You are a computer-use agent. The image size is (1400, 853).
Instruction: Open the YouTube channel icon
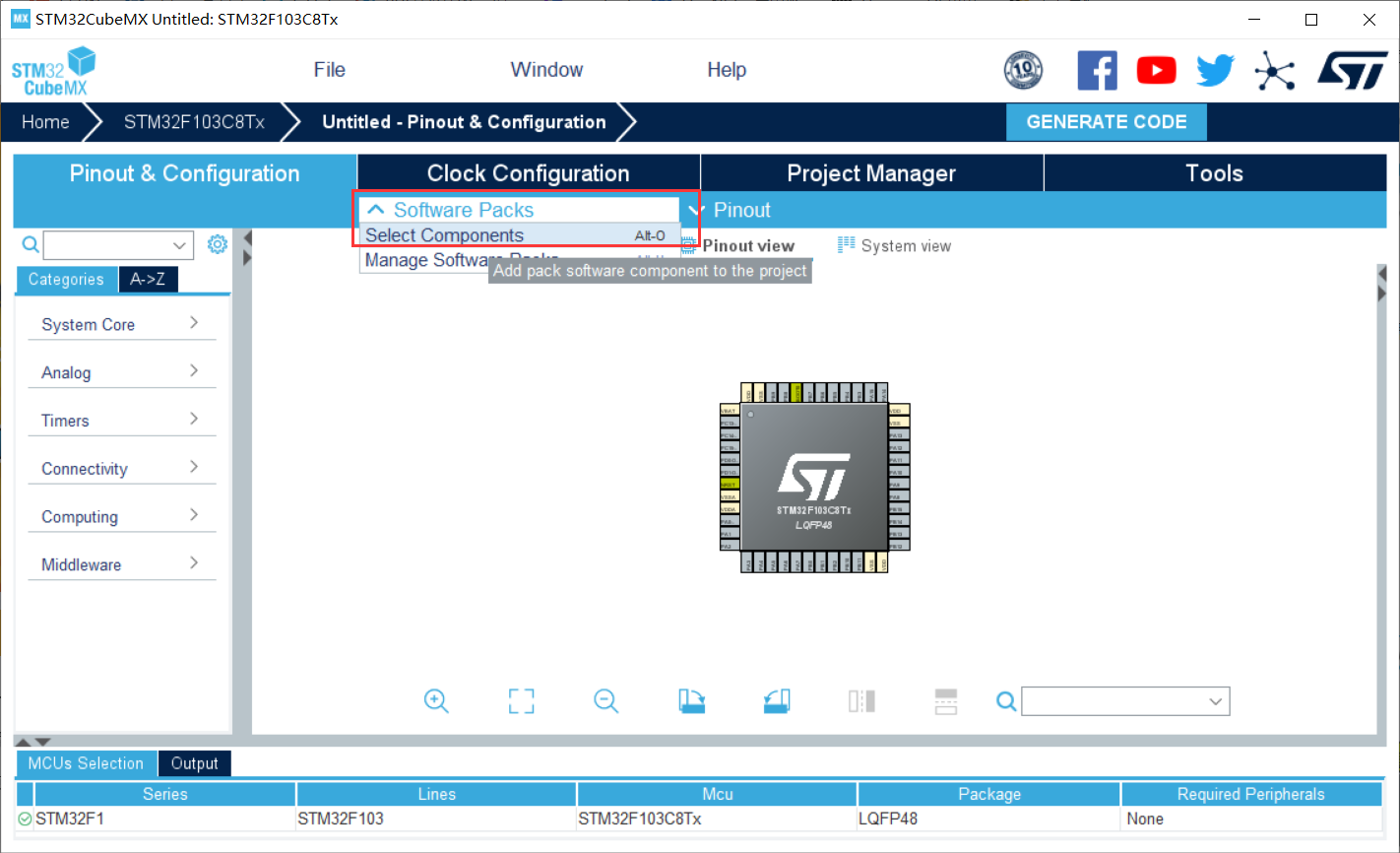pos(1156,70)
